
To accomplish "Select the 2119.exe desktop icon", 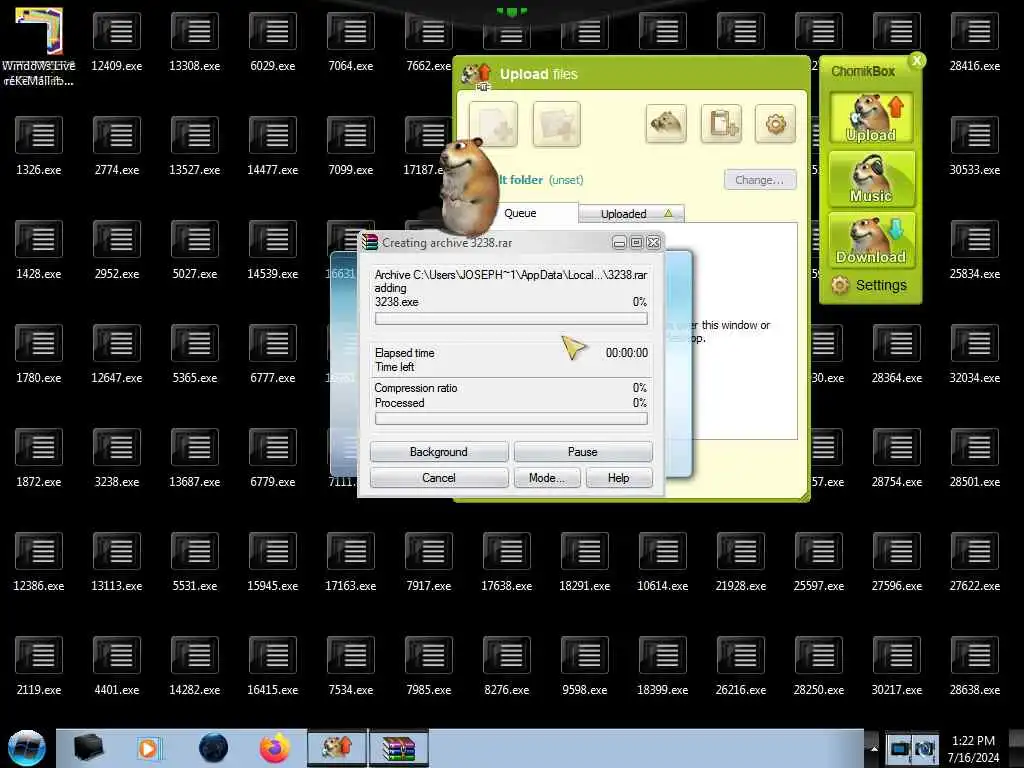I will (x=39, y=665).
